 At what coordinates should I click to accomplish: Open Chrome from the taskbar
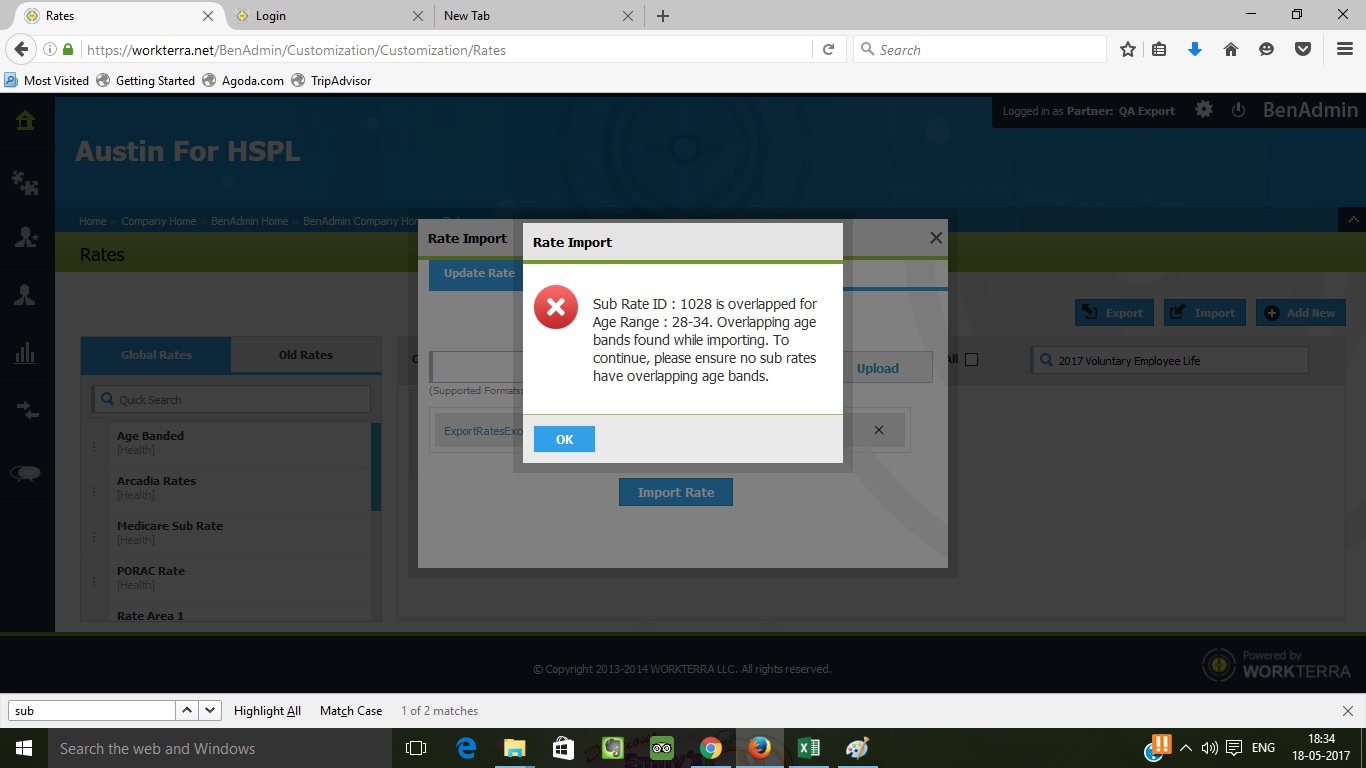pos(711,748)
